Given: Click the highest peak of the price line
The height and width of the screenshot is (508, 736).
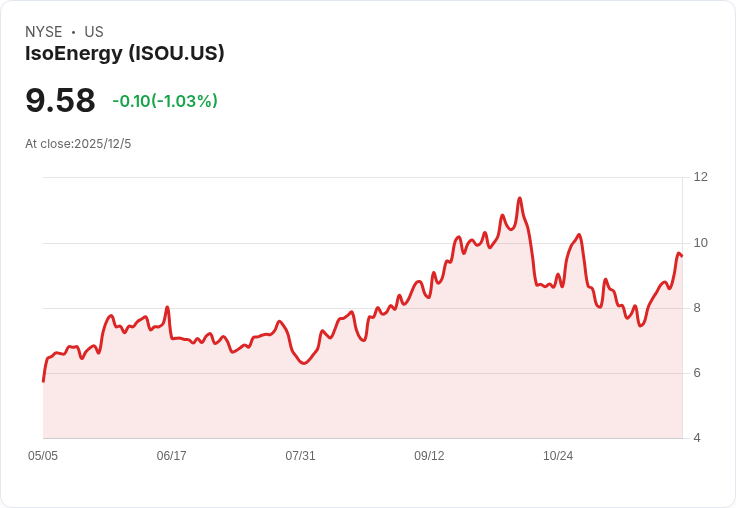Looking at the screenshot, I should (520, 198).
